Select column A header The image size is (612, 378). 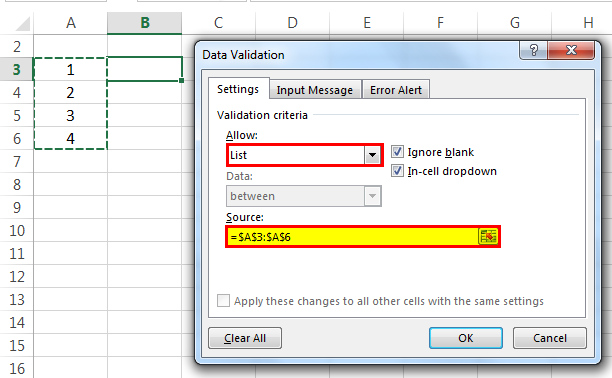click(71, 23)
